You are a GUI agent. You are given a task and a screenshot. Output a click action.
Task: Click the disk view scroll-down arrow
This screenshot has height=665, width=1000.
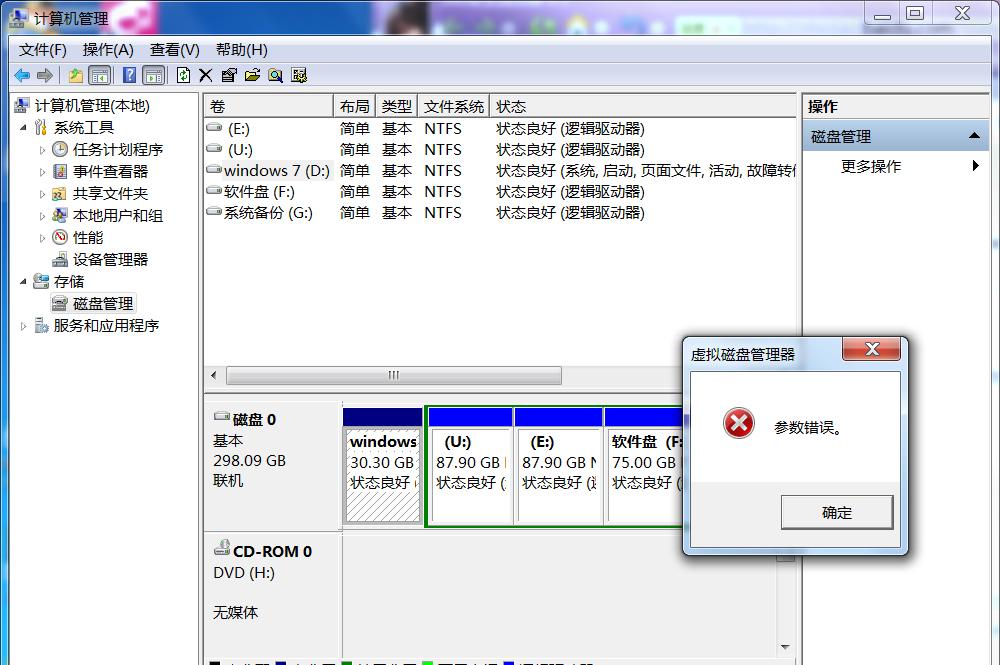pos(785,647)
